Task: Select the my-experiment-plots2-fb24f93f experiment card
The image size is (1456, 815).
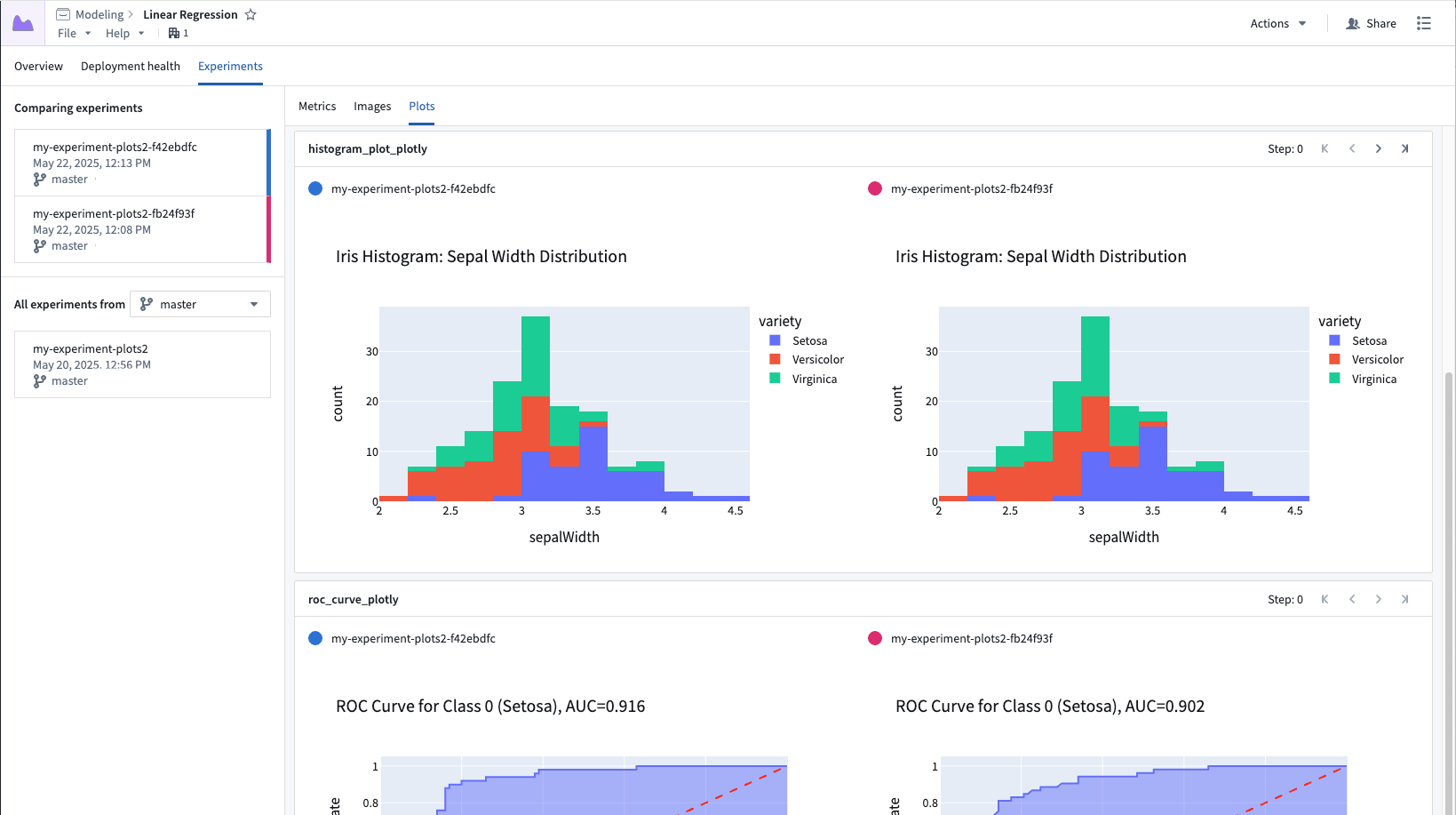Action: pyautogui.click(x=142, y=229)
